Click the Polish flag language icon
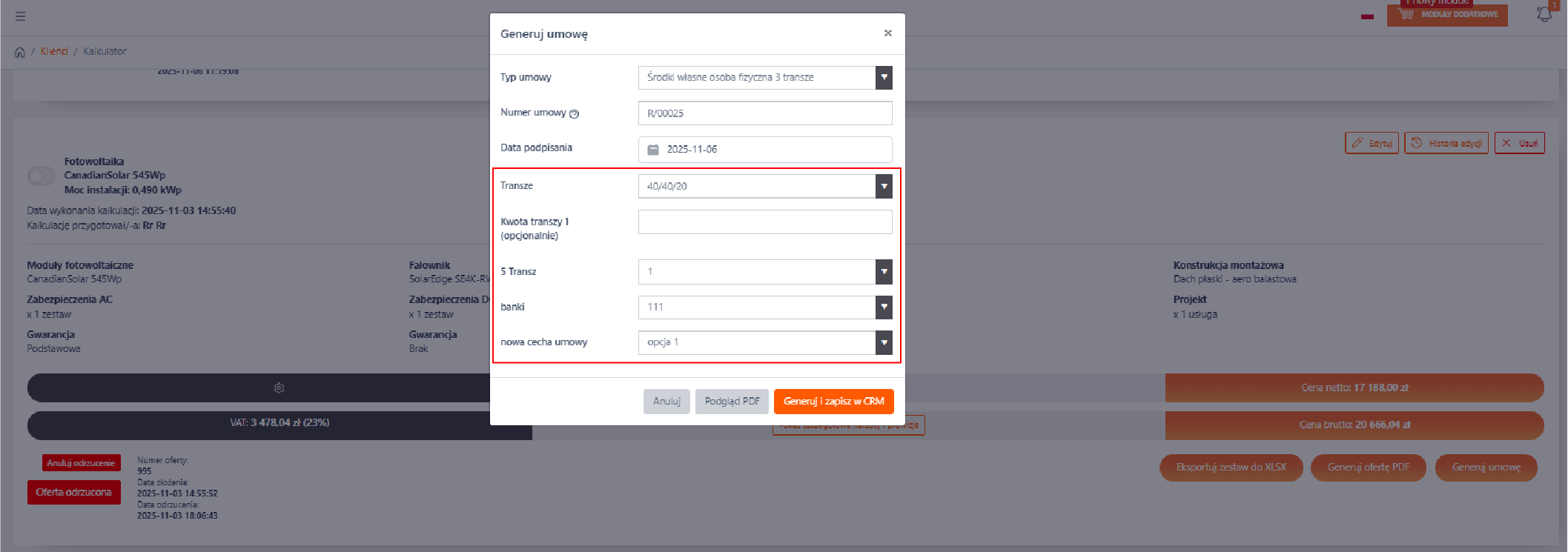 (x=1367, y=16)
